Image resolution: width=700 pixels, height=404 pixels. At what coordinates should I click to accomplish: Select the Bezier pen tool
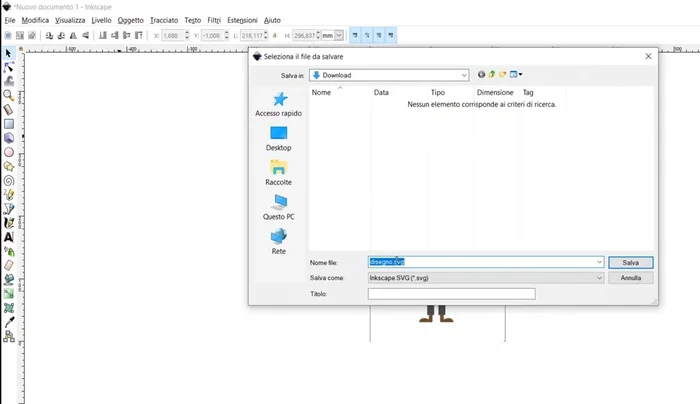coord(8,209)
